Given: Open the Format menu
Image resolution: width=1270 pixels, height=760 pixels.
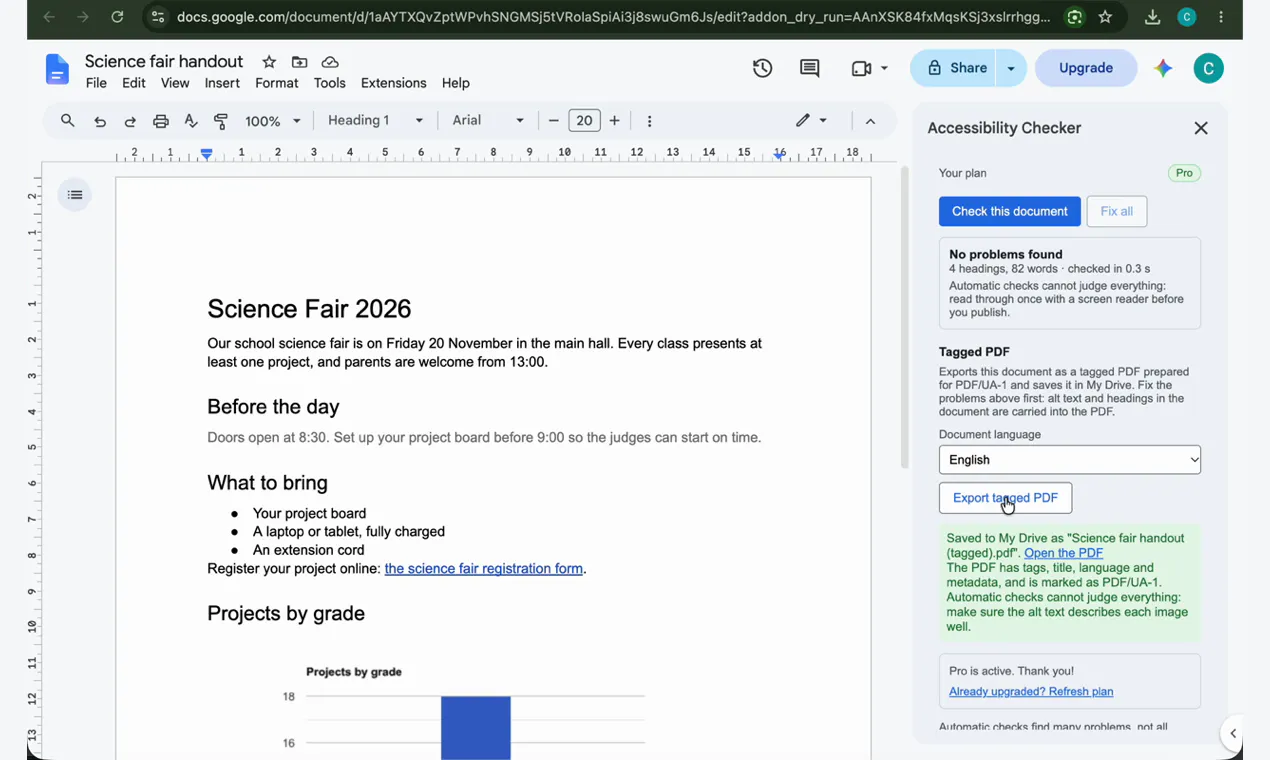Looking at the screenshot, I should [x=277, y=83].
